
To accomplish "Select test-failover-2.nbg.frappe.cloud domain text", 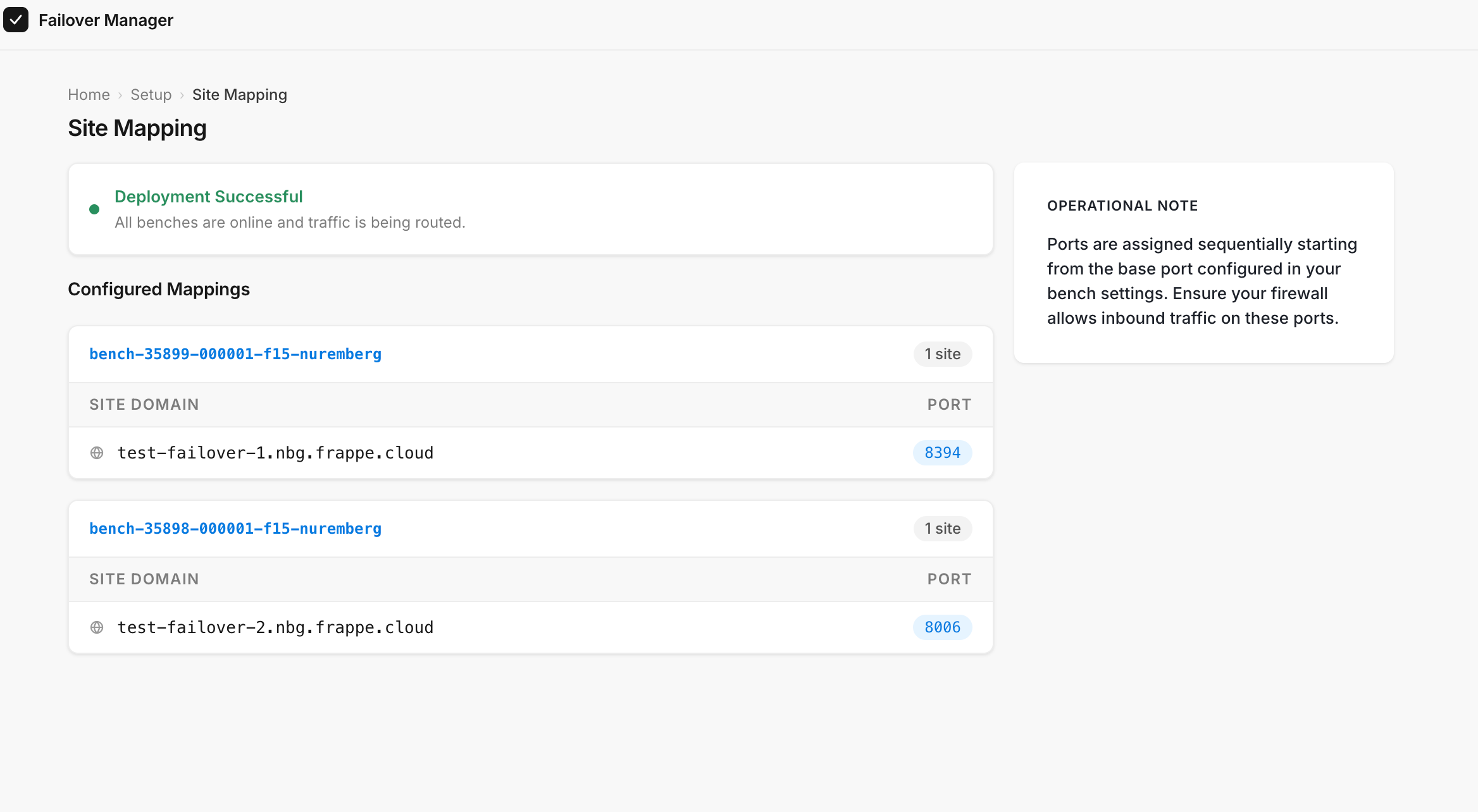I will pyautogui.click(x=275, y=627).
